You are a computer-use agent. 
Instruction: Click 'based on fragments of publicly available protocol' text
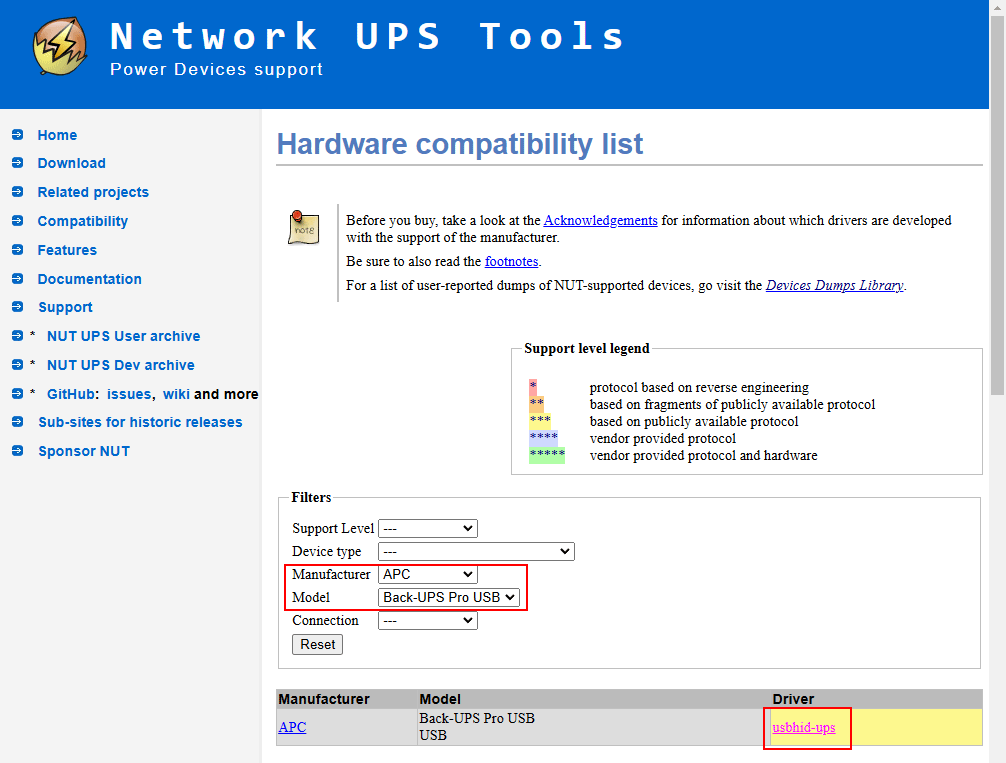733,404
